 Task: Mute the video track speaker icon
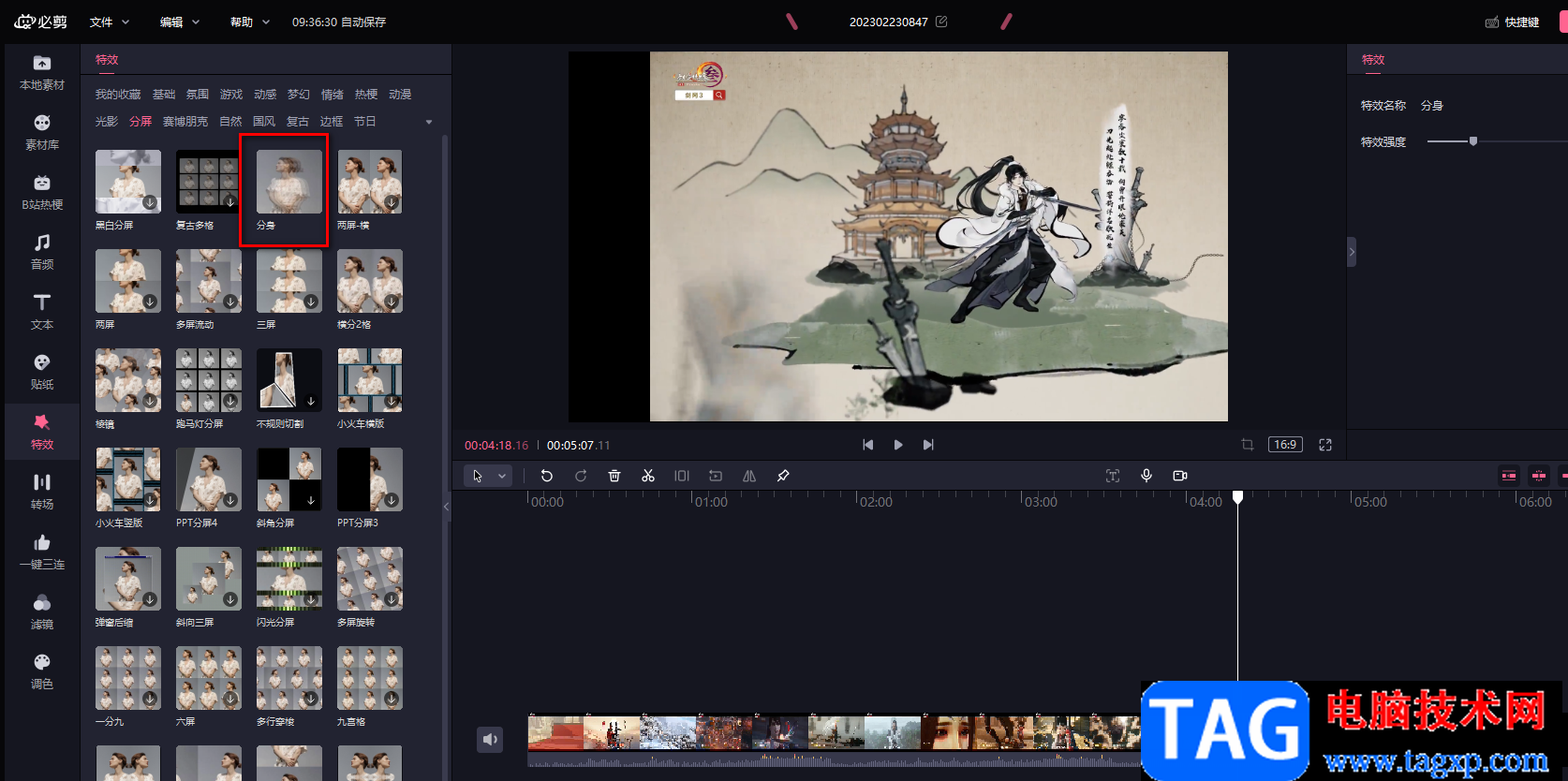click(x=490, y=740)
